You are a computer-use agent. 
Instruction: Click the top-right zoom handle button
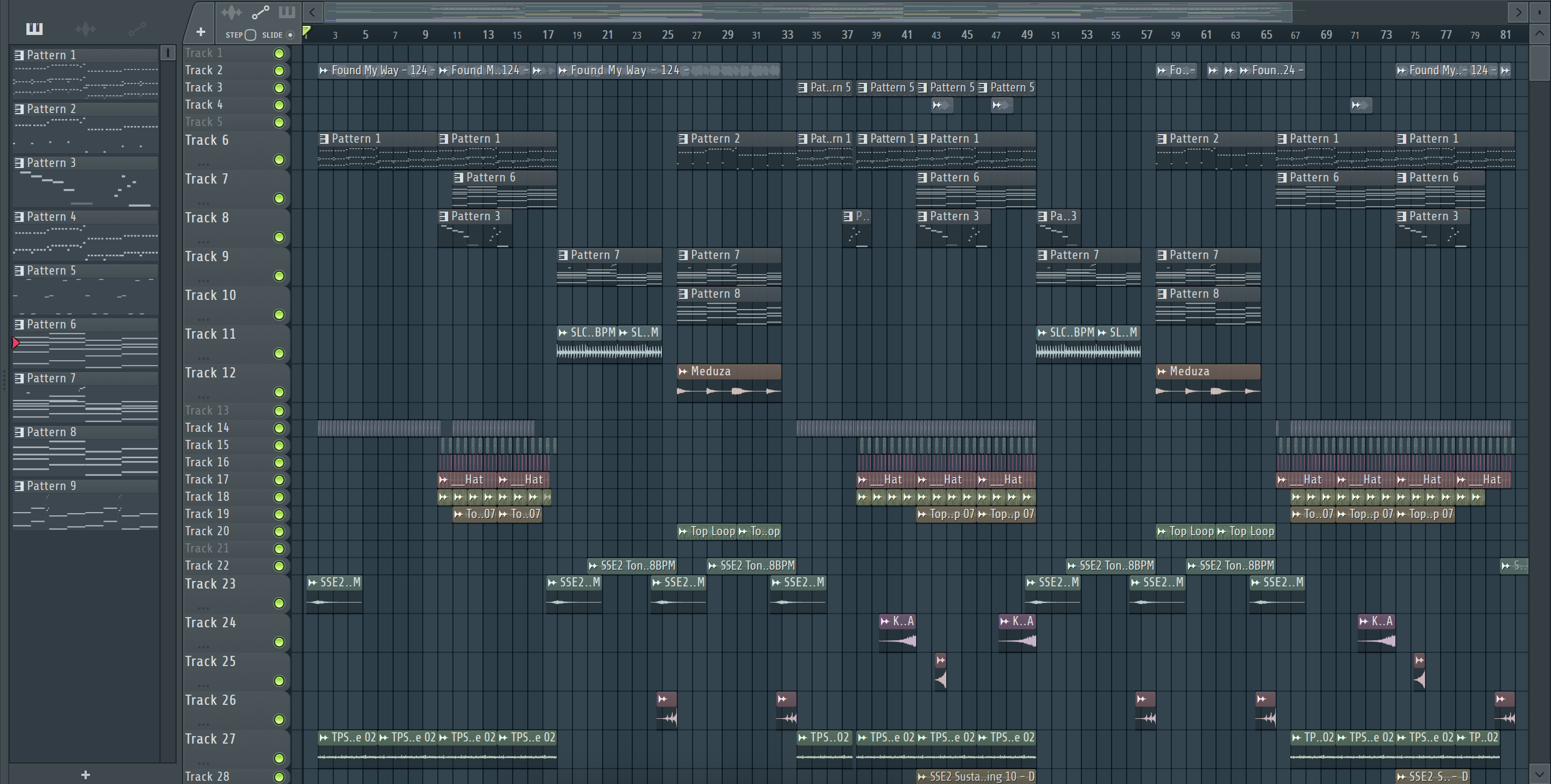coord(1539,11)
